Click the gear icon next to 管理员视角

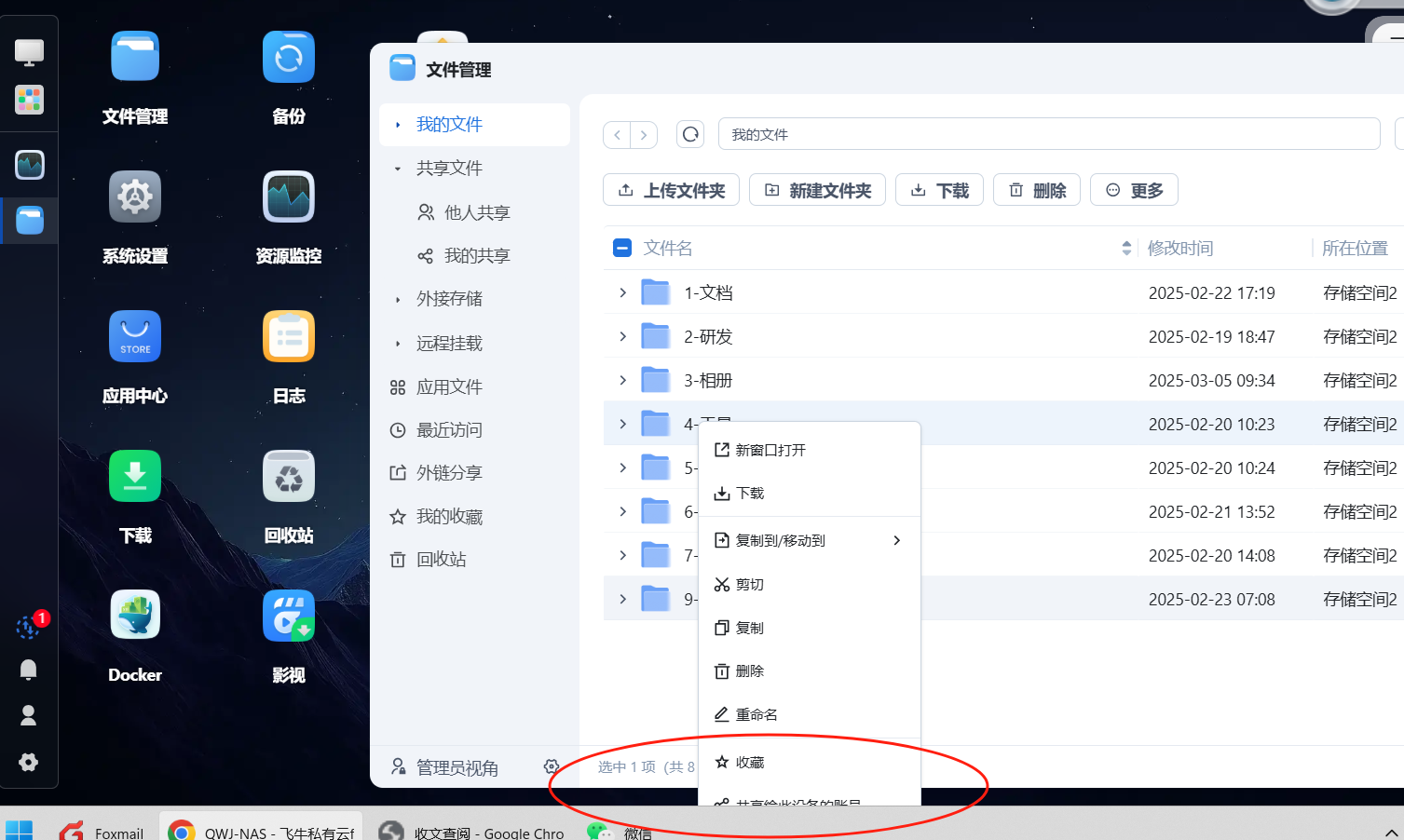click(552, 766)
